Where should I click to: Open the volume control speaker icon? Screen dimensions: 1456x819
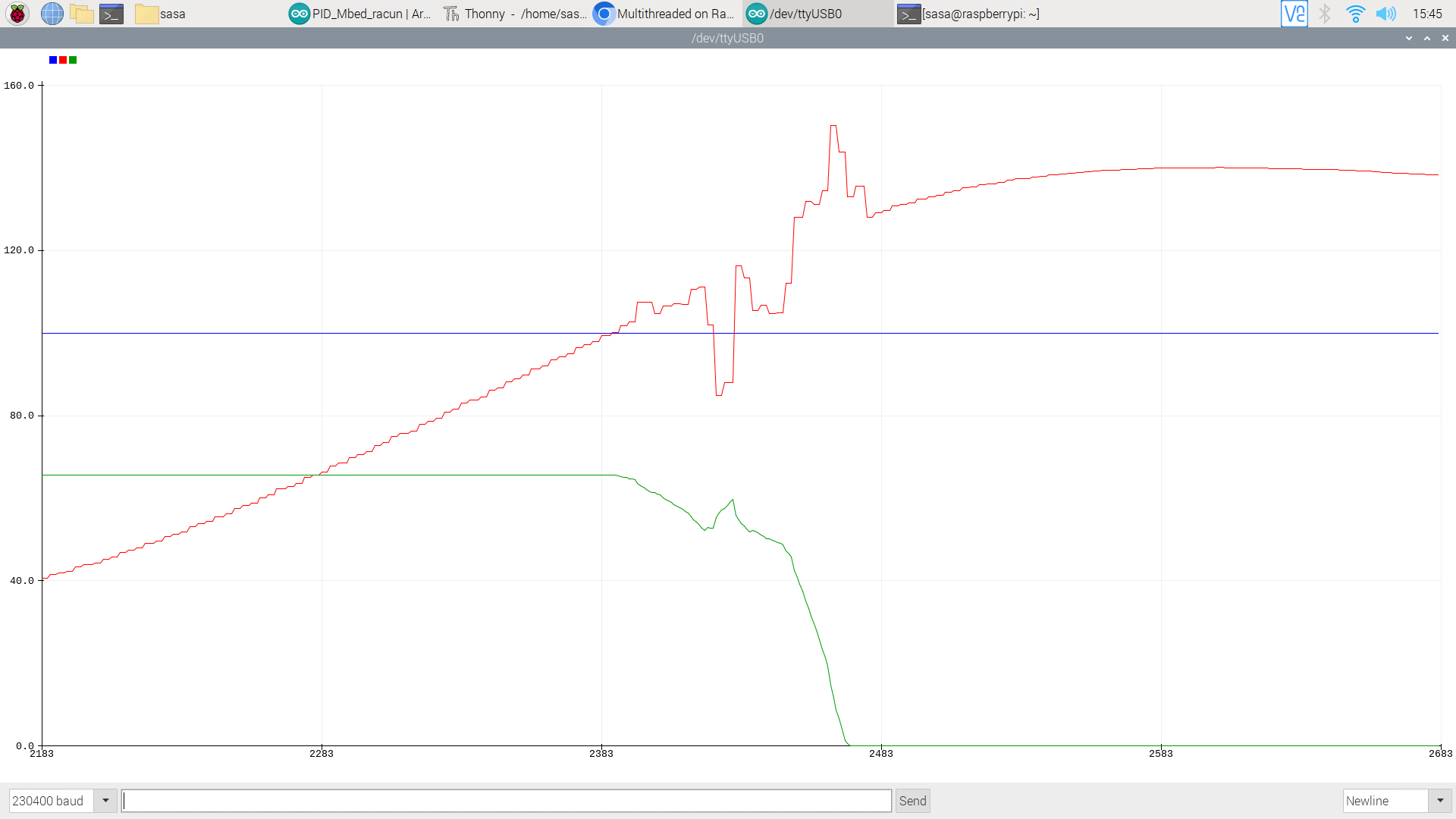click(x=1385, y=14)
